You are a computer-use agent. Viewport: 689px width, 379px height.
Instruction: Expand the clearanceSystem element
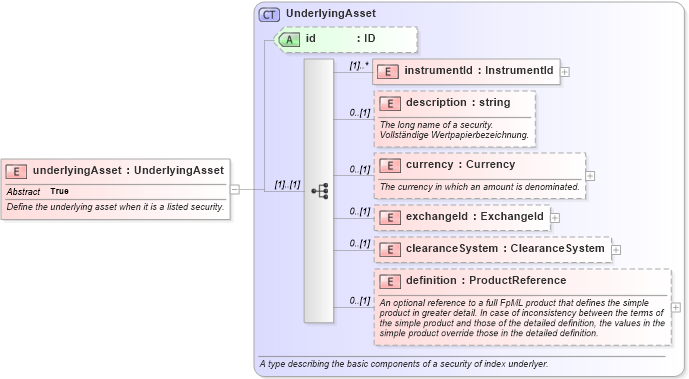616,250
